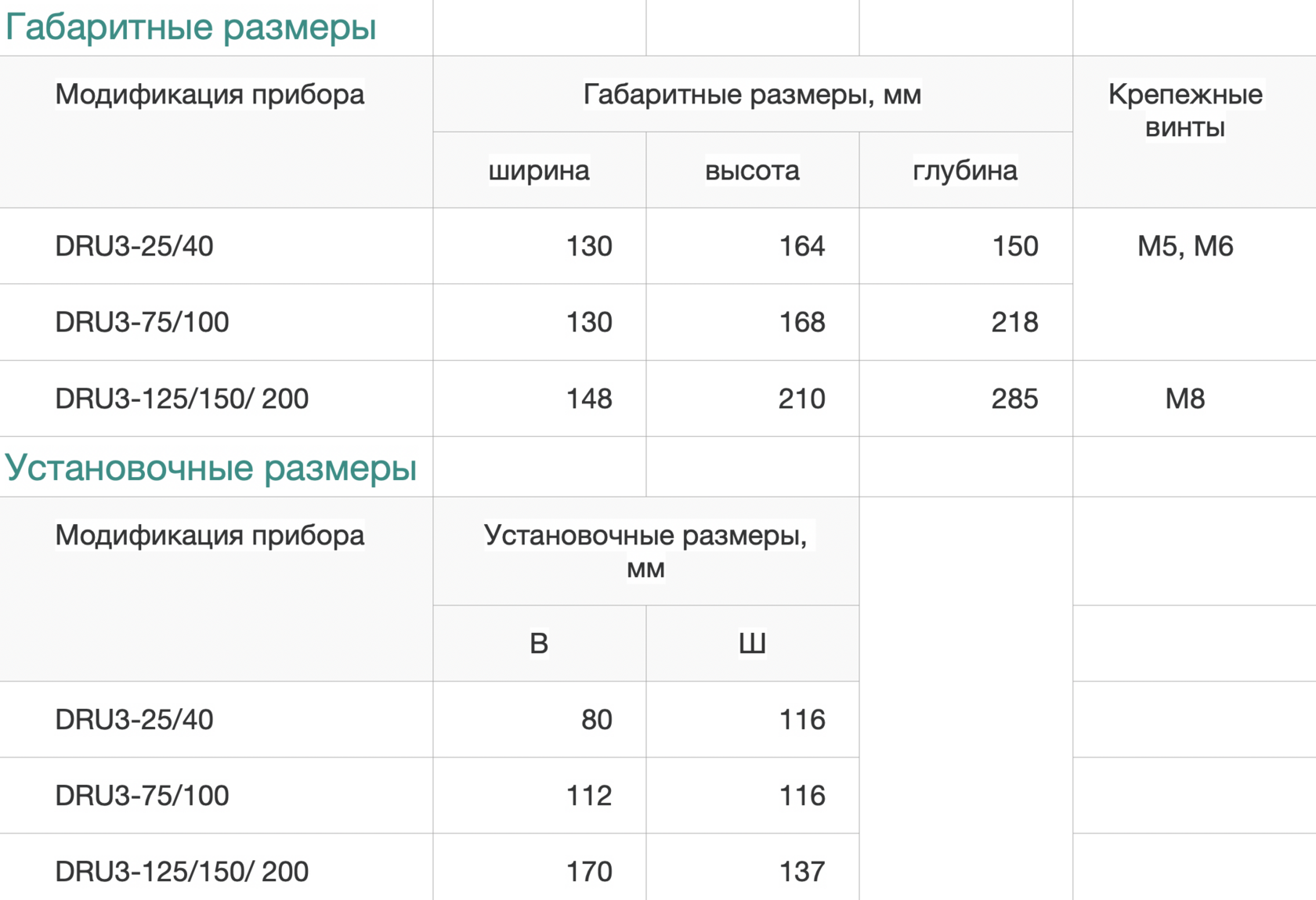Click DRU3-75/100 in the mounting dimensions table
The width and height of the screenshot is (1316, 900).
point(142,795)
